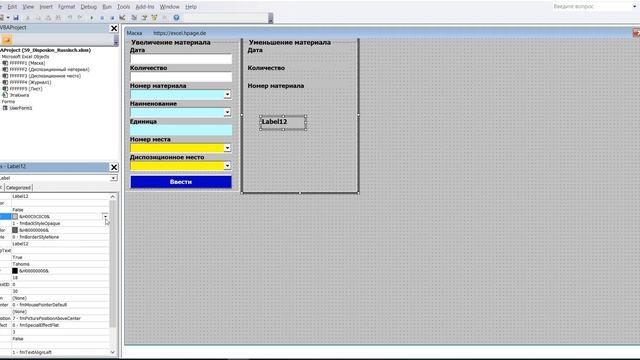Open the Add-Ins menu
The height and width of the screenshot is (360, 640).
(x=145, y=7)
